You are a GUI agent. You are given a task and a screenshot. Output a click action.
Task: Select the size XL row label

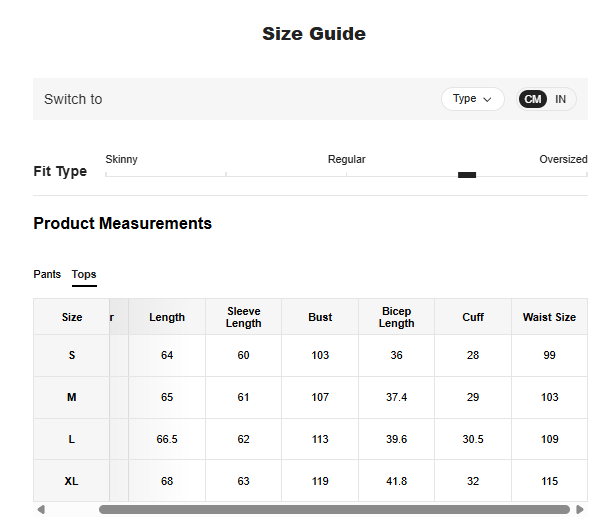(x=72, y=481)
